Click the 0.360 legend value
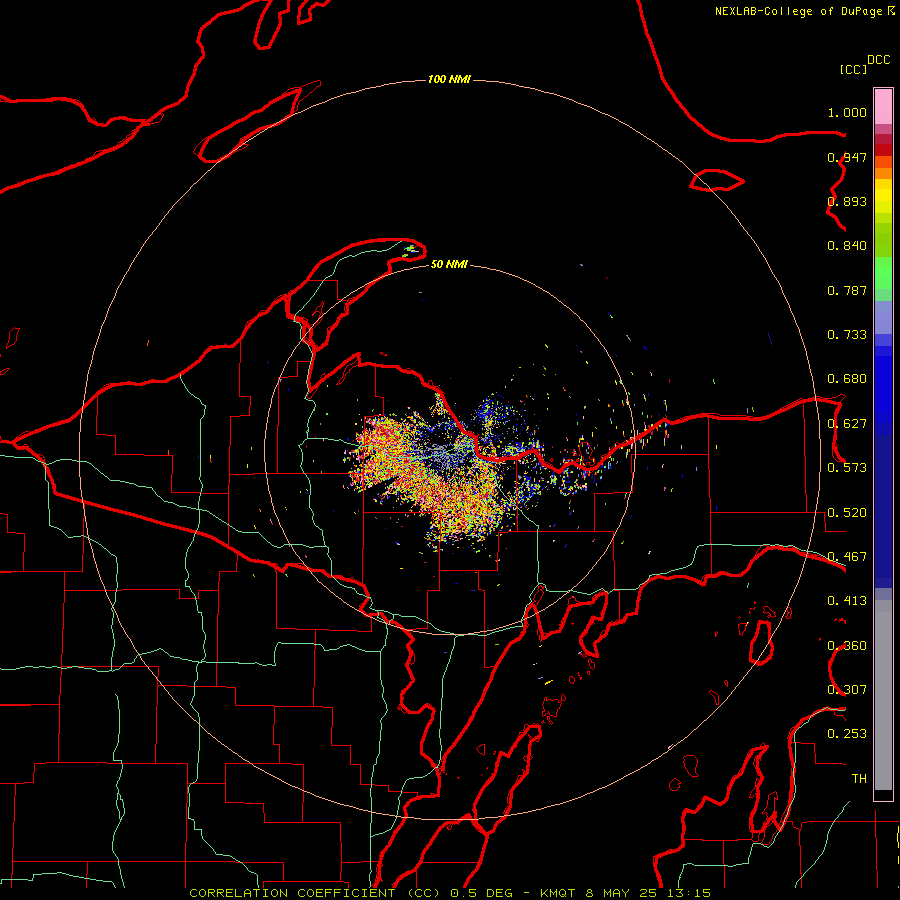The height and width of the screenshot is (900, 900). point(847,646)
